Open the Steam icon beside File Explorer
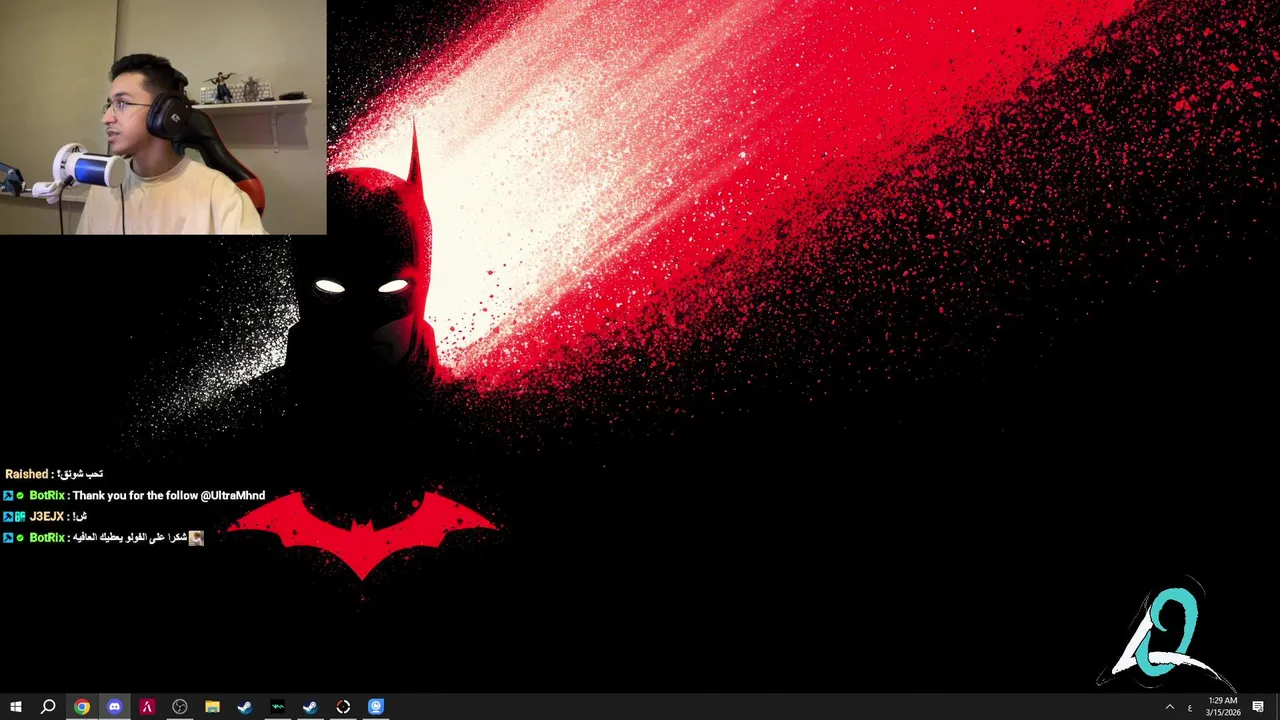This screenshot has height=720, width=1280. (x=245, y=707)
